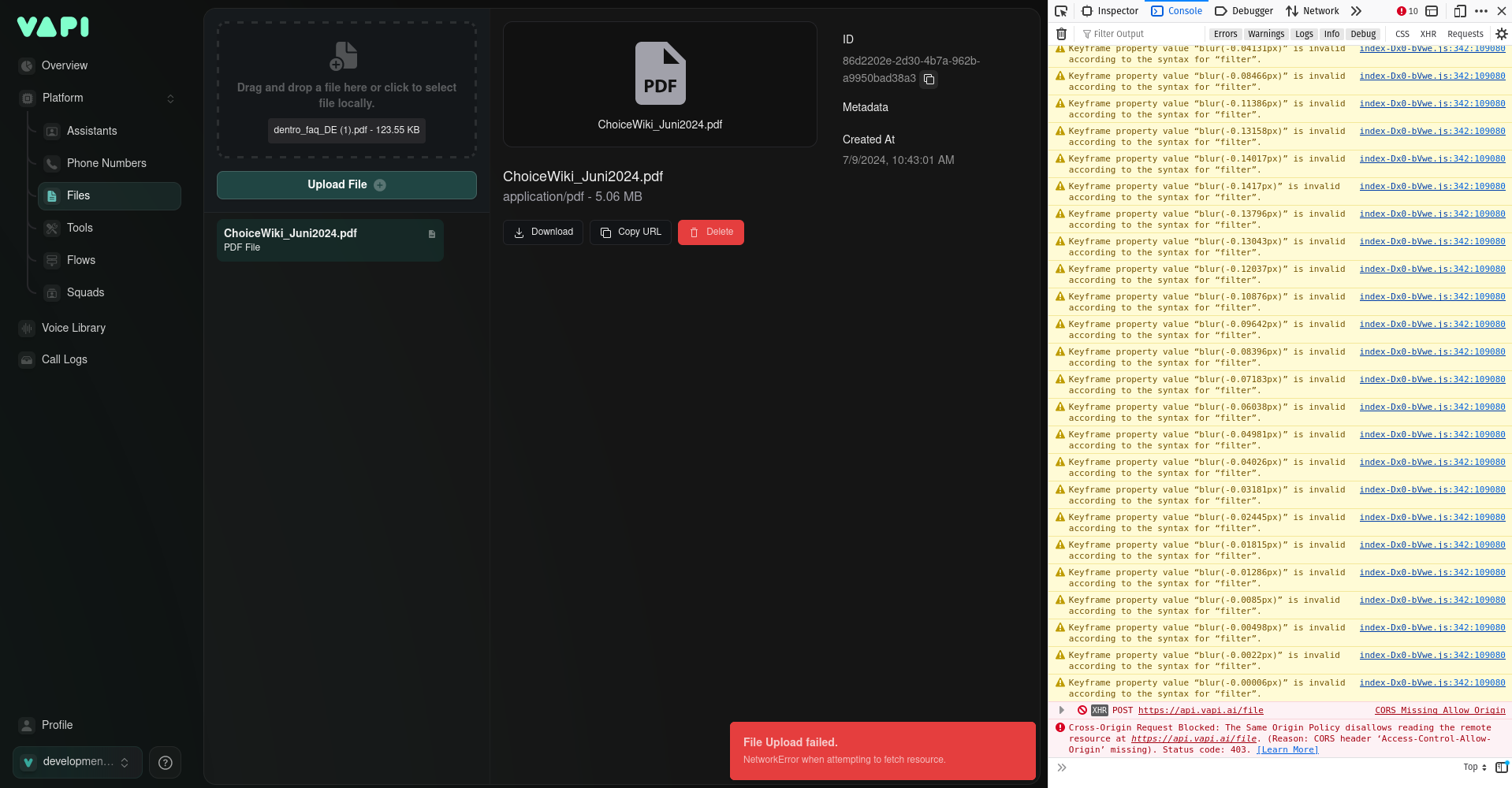The width and height of the screenshot is (1512, 788).
Task: Toggle the Warnings filter
Action: (1266, 34)
